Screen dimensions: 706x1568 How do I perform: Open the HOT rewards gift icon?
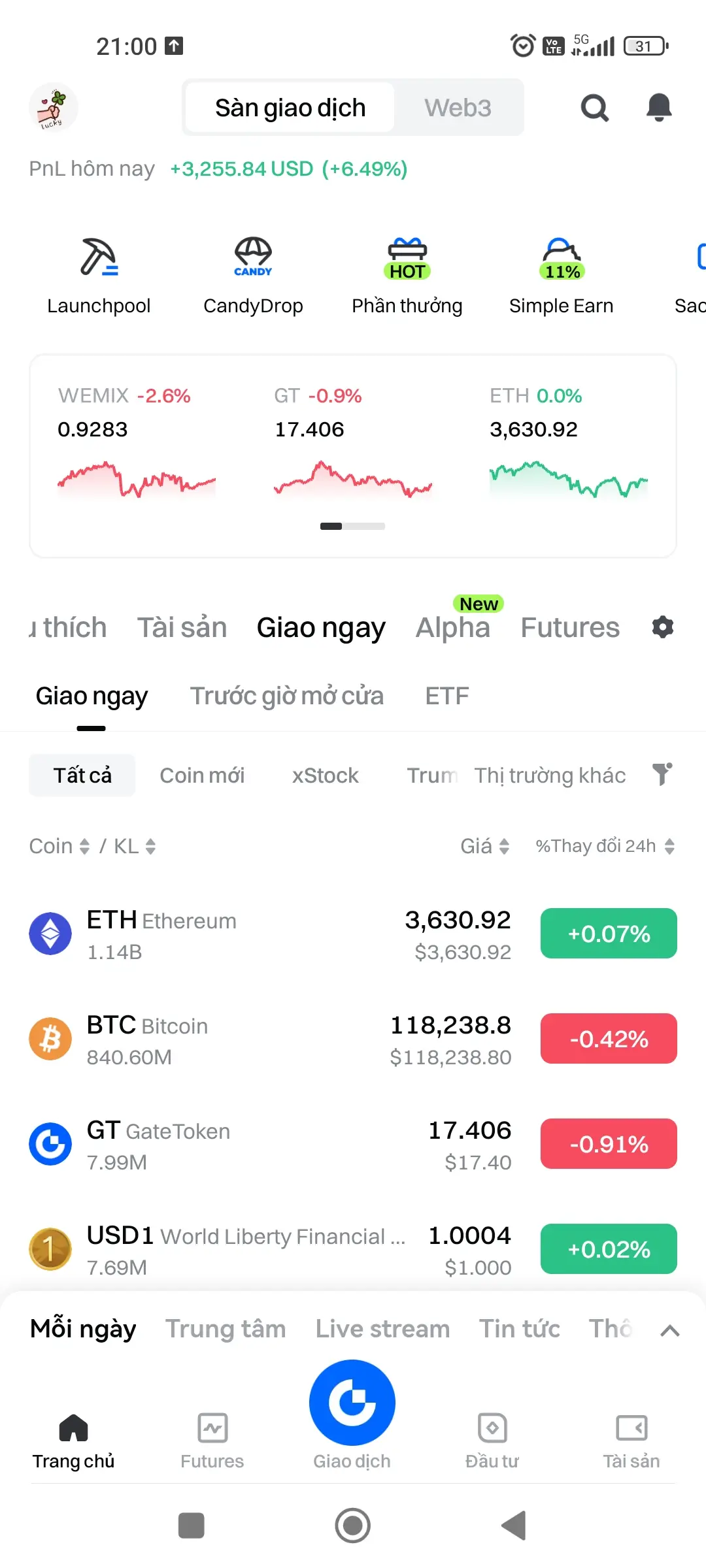coord(407,258)
